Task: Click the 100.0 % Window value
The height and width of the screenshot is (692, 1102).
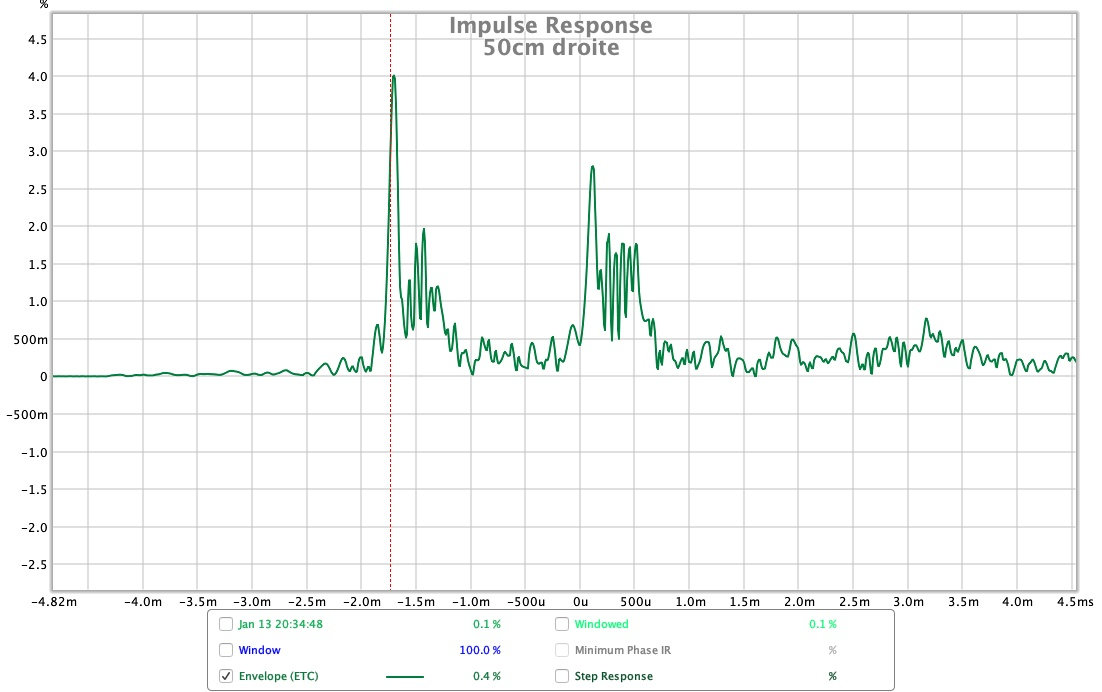Action: pos(480,650)
